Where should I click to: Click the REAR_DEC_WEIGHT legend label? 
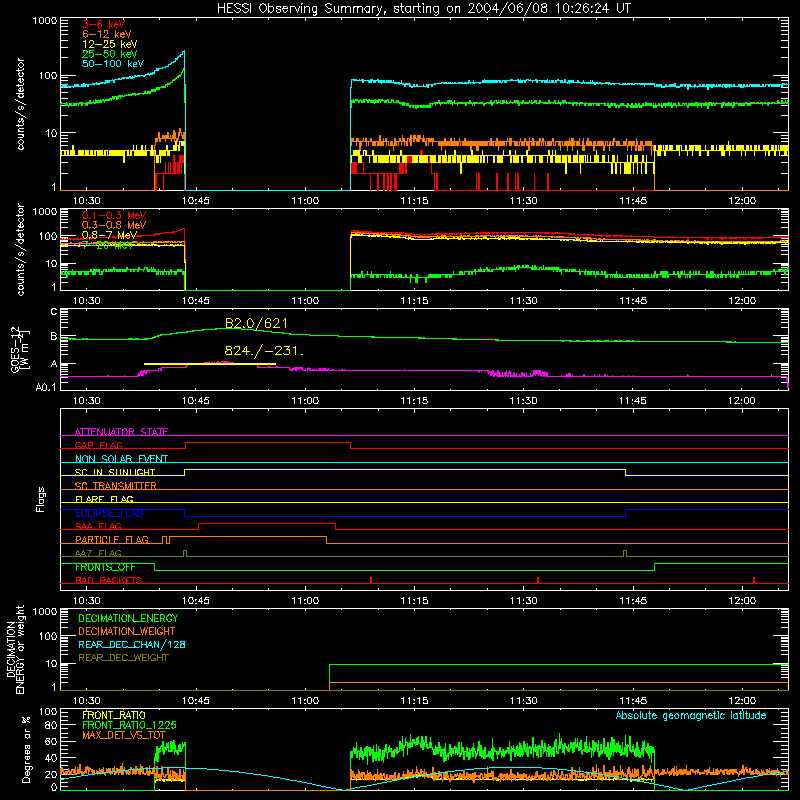click(123, 658)
